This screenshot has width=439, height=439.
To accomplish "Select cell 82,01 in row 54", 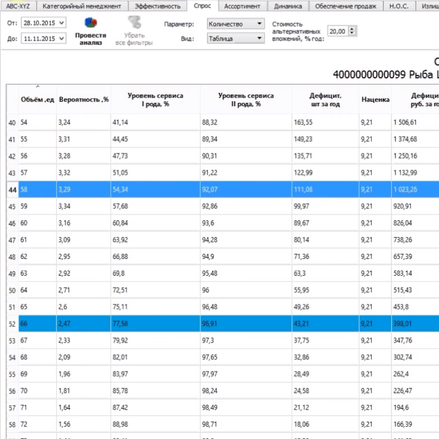I will click(x=155, y=357).
